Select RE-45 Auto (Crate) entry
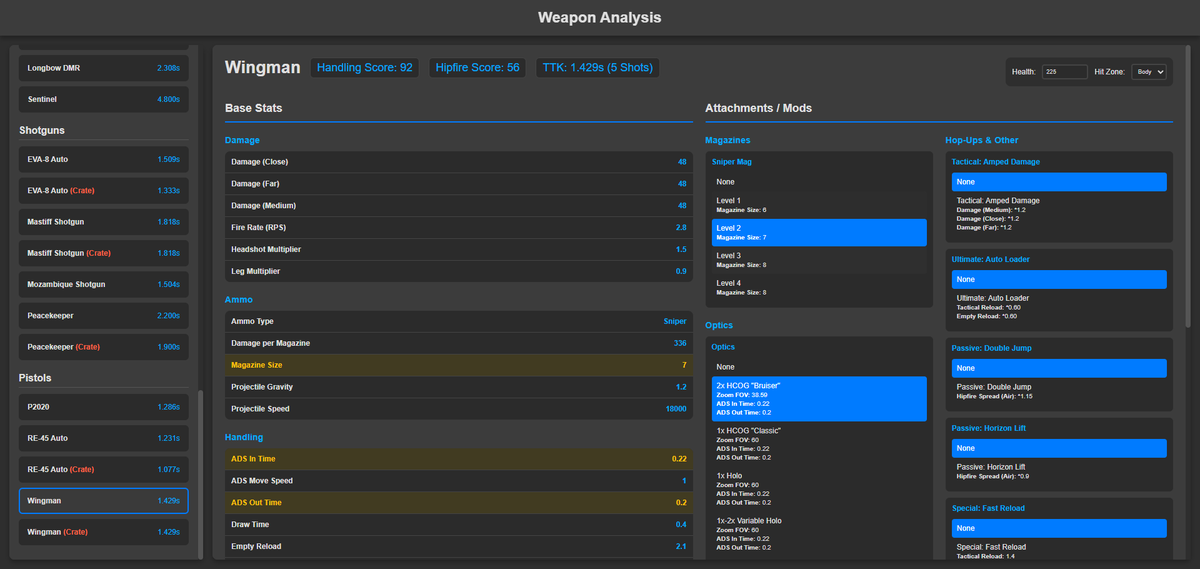1200x569 pixels. click(103, 469)
